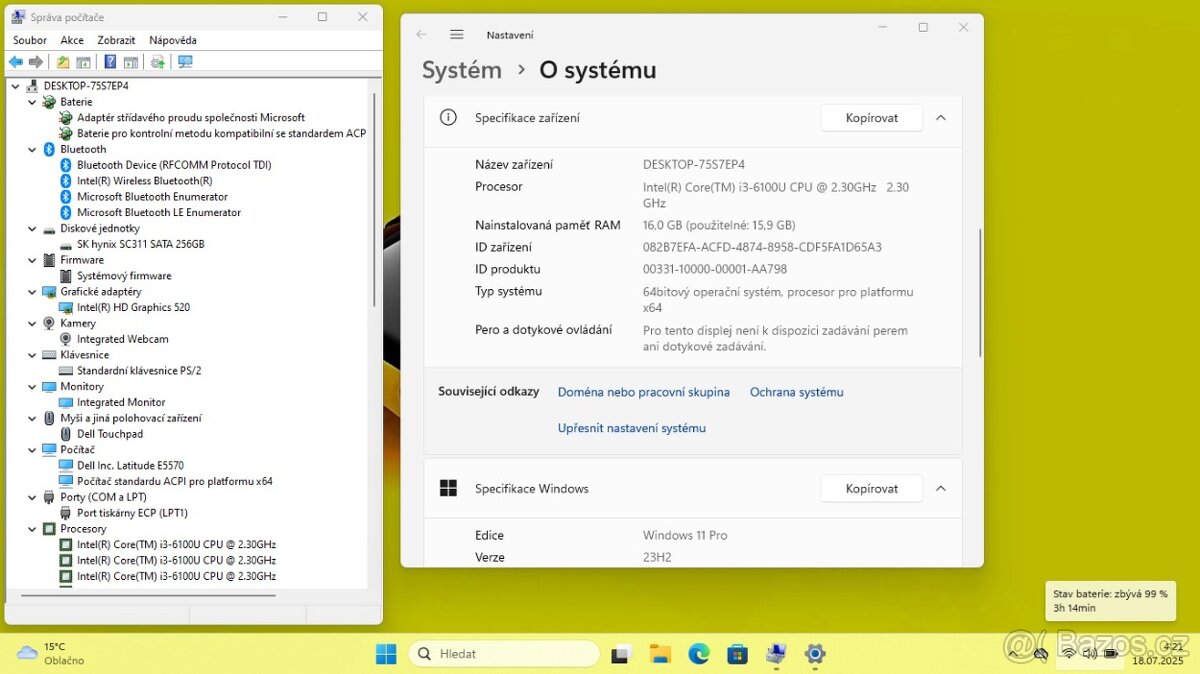
Task: Open the Upřesnit nastavení systému link
Action: (631, 427)
